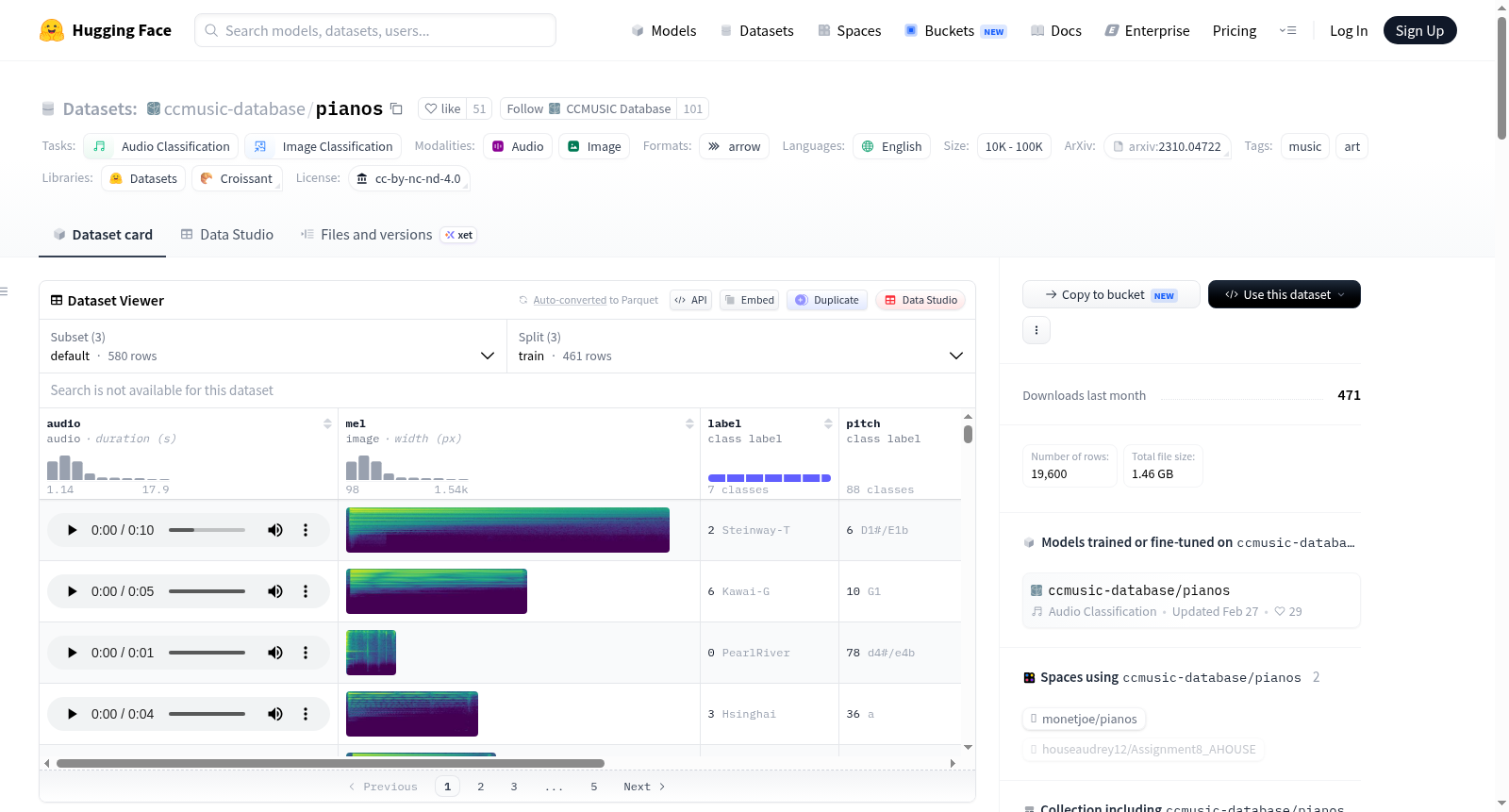The image size is (1509, 812).
Task: Sort by the mel column
Action: pyautogui.click(x=689, y=423)
